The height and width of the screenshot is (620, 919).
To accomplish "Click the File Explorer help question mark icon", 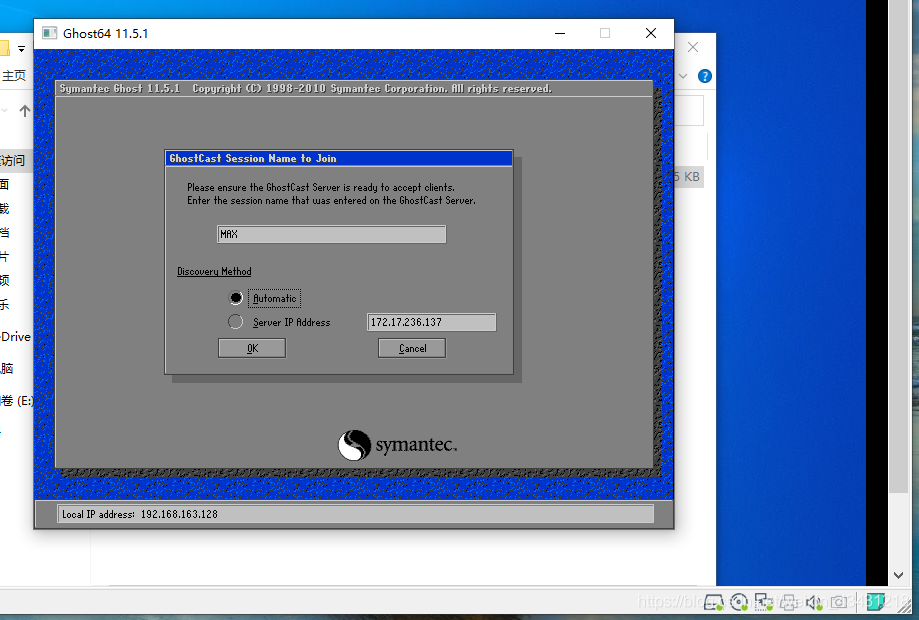I will tap(704, 76).
